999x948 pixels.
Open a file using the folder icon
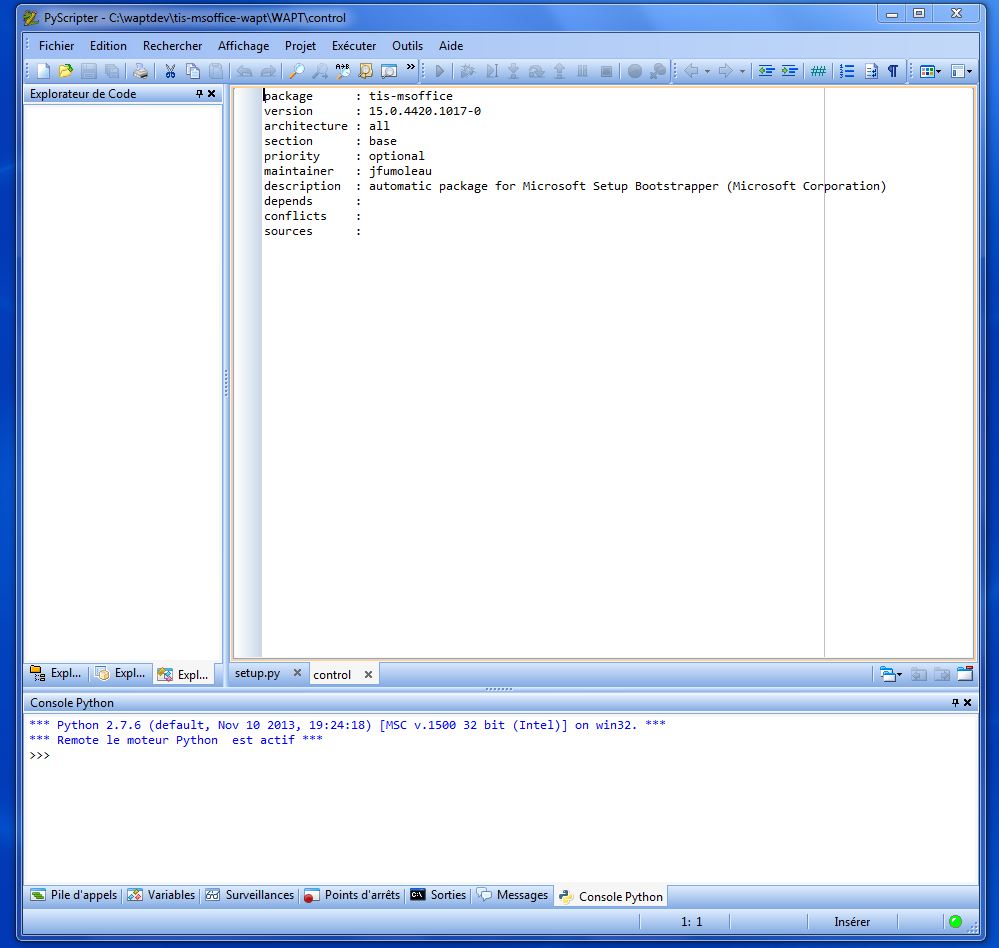point(66,71)
